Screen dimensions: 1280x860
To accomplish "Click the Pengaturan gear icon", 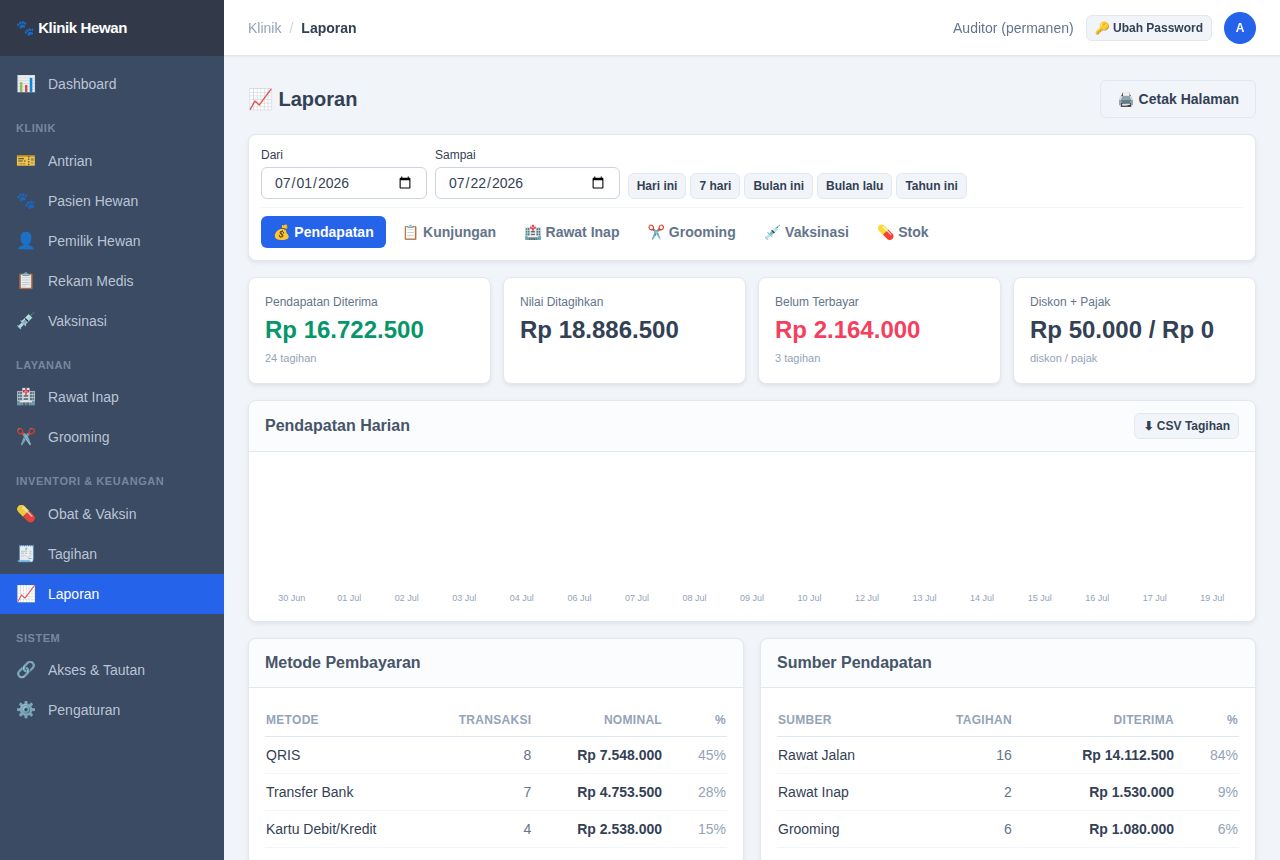I will [26, 710].
